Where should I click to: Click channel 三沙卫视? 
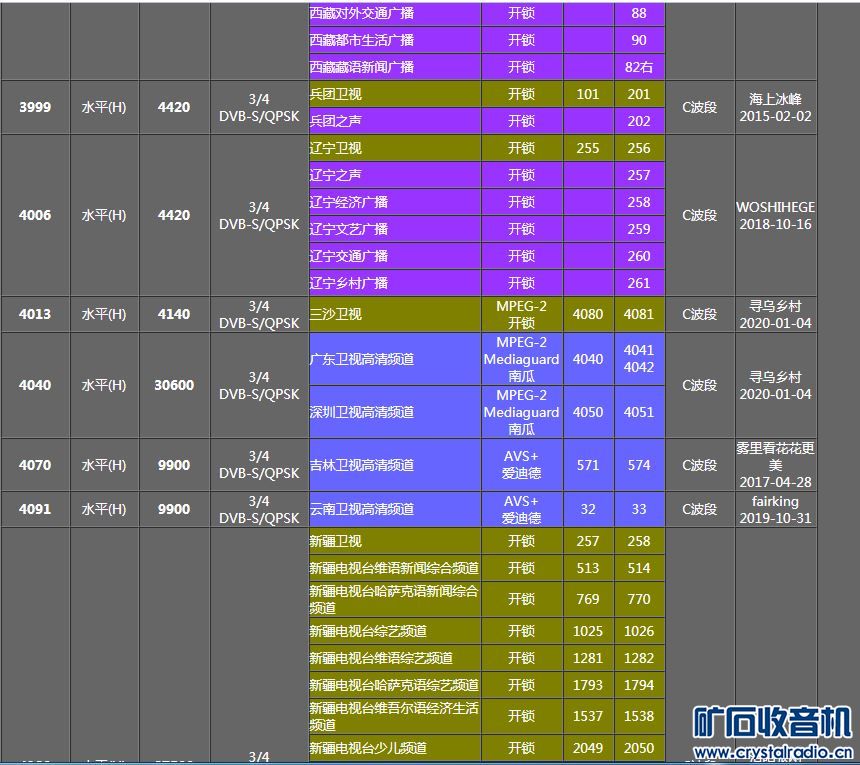[x=395, y=314]
